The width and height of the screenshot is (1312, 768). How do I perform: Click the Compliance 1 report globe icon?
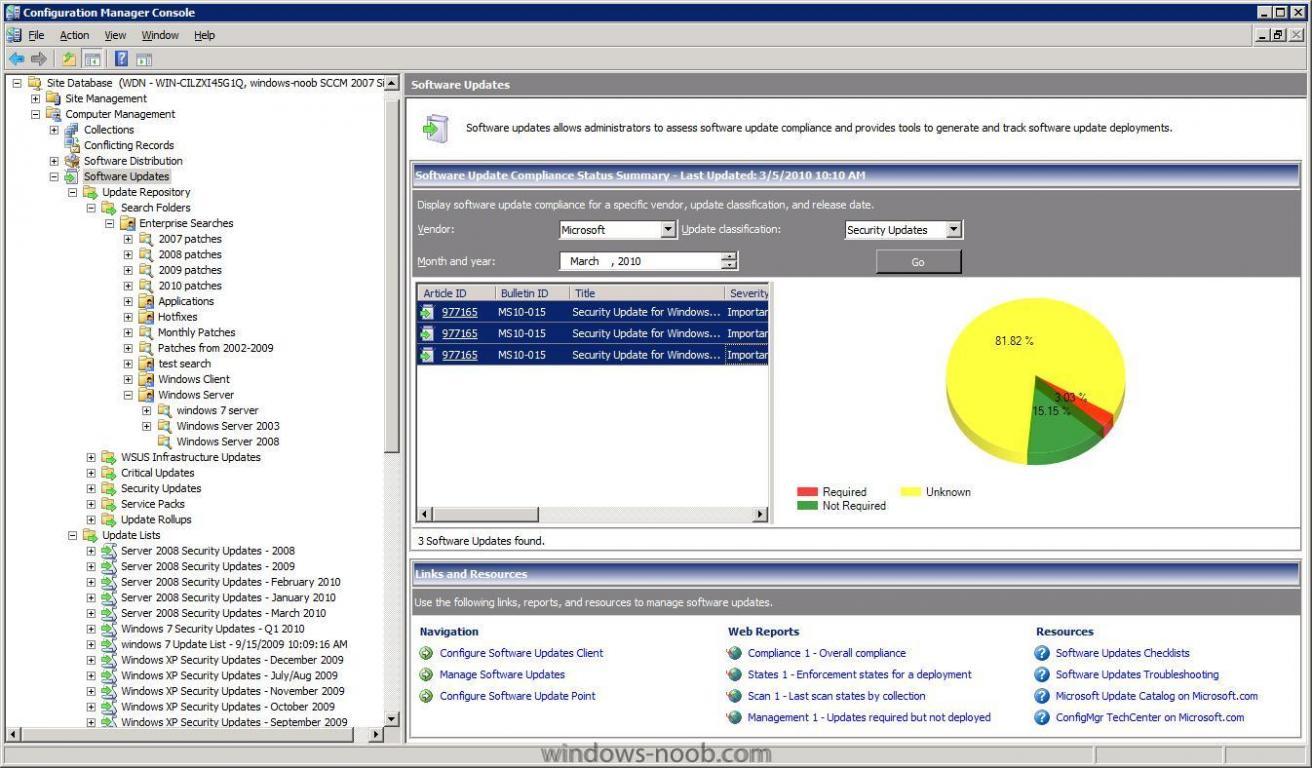[x=735, y=653]
